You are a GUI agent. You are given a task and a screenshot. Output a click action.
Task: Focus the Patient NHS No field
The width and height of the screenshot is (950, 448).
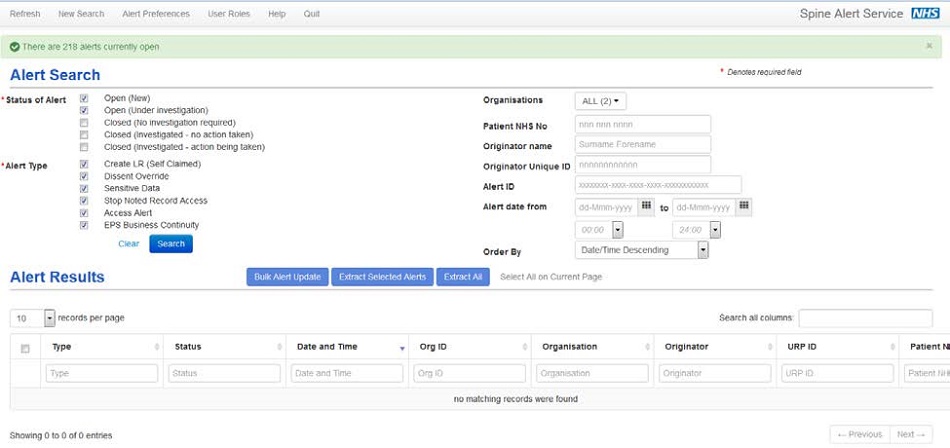643,125
